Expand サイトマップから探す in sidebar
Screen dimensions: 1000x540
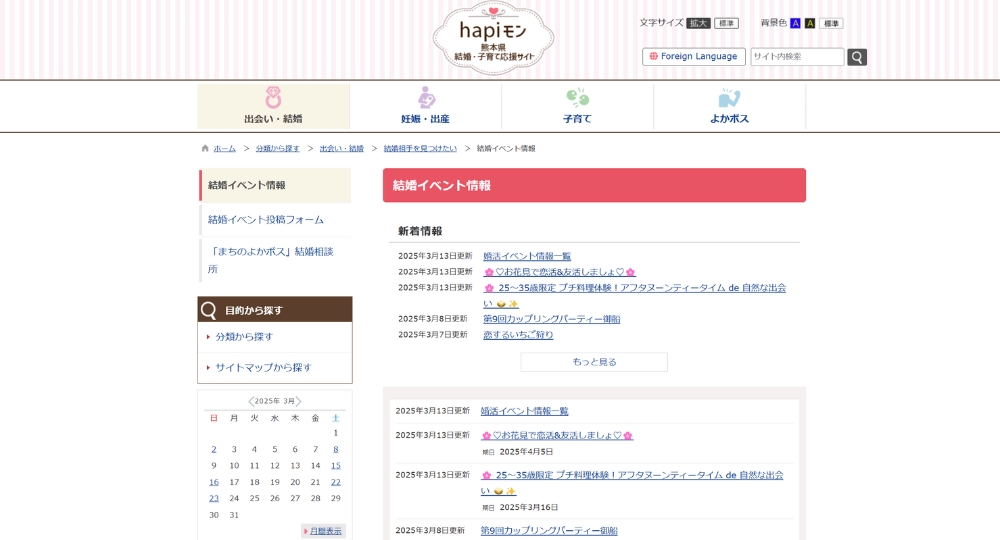click(x=263, y=368)
